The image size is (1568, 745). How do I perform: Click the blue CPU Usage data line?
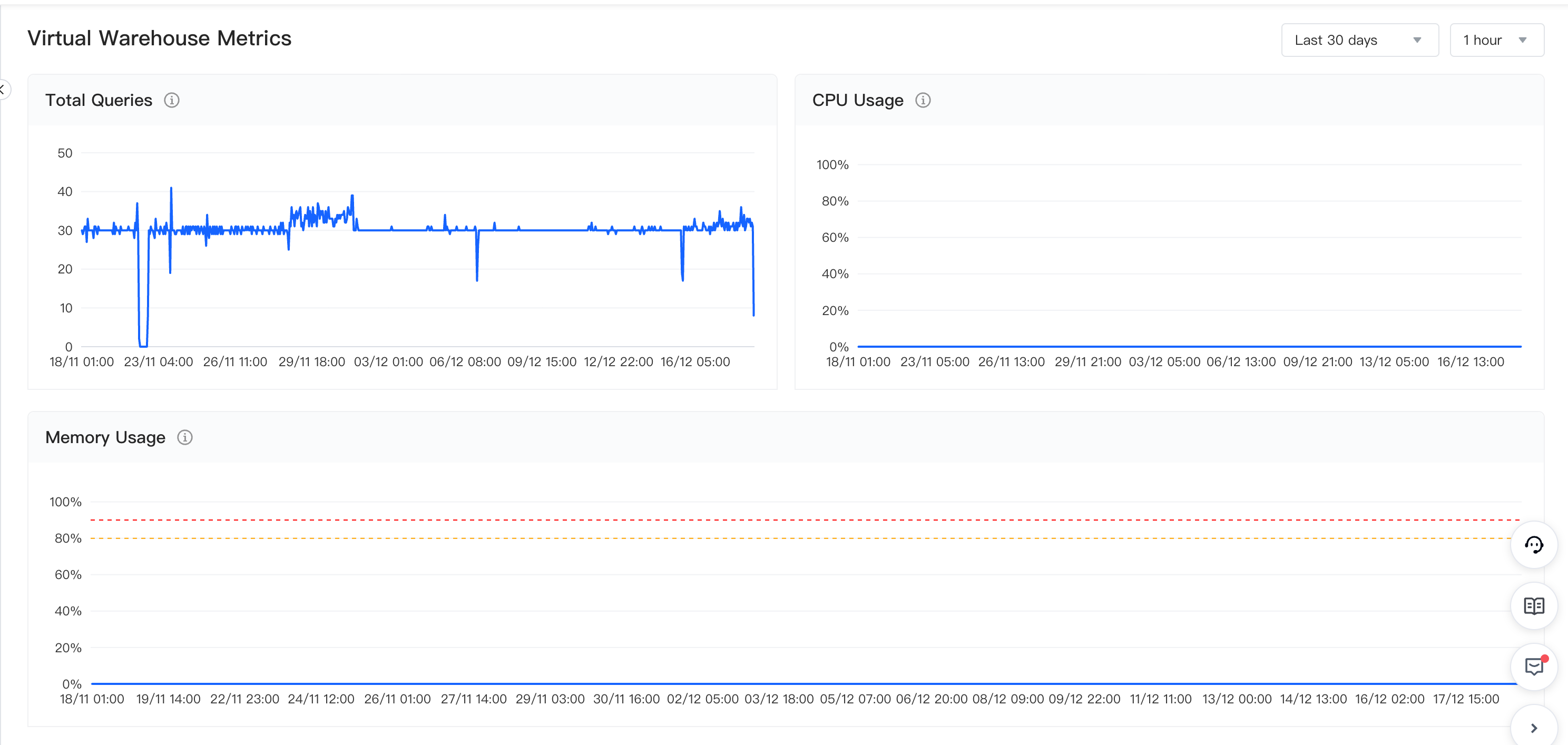(x=1189, y=346)
